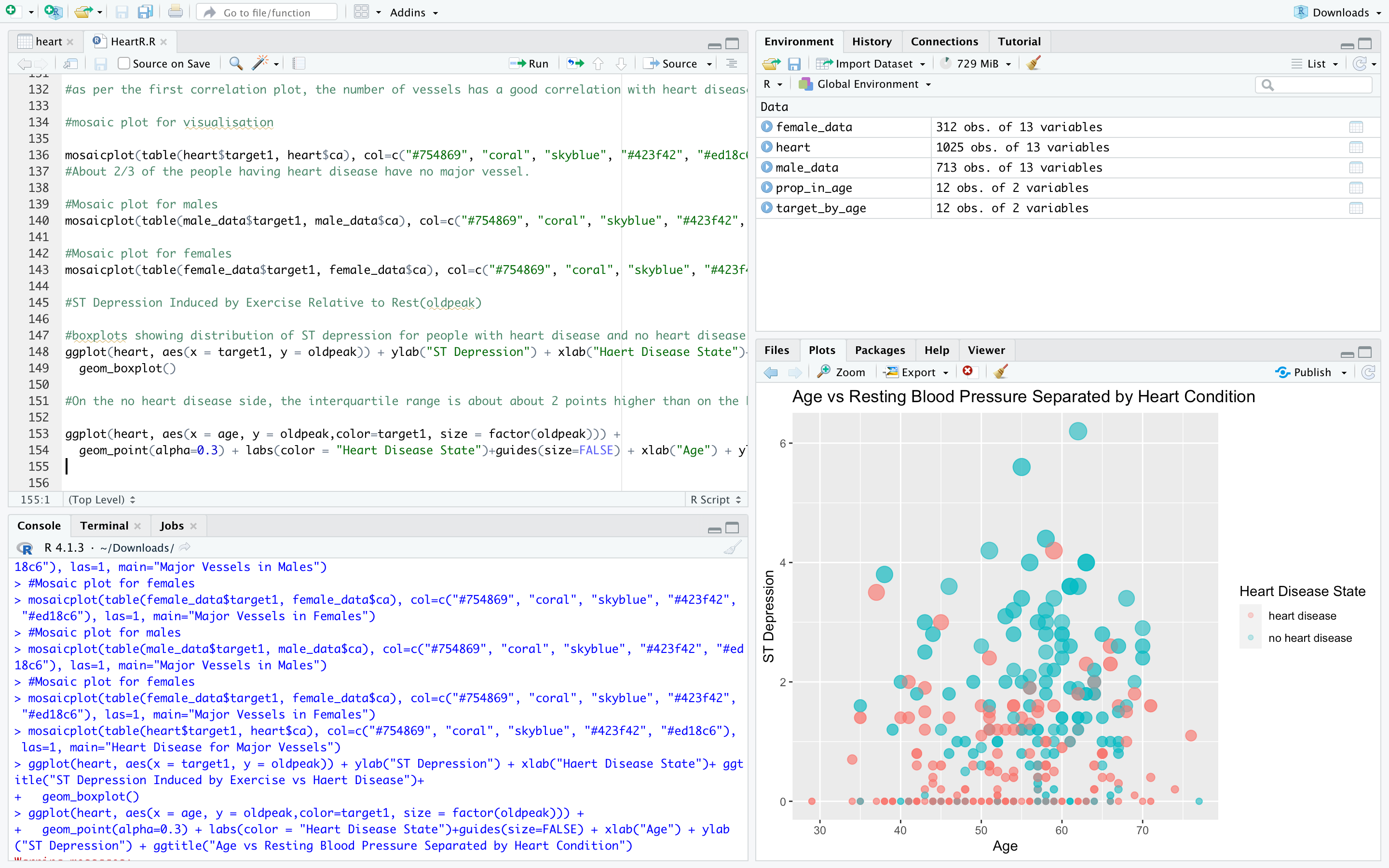
Task: Expand the prop_in_age object arrow
Action: pos(767,188)
